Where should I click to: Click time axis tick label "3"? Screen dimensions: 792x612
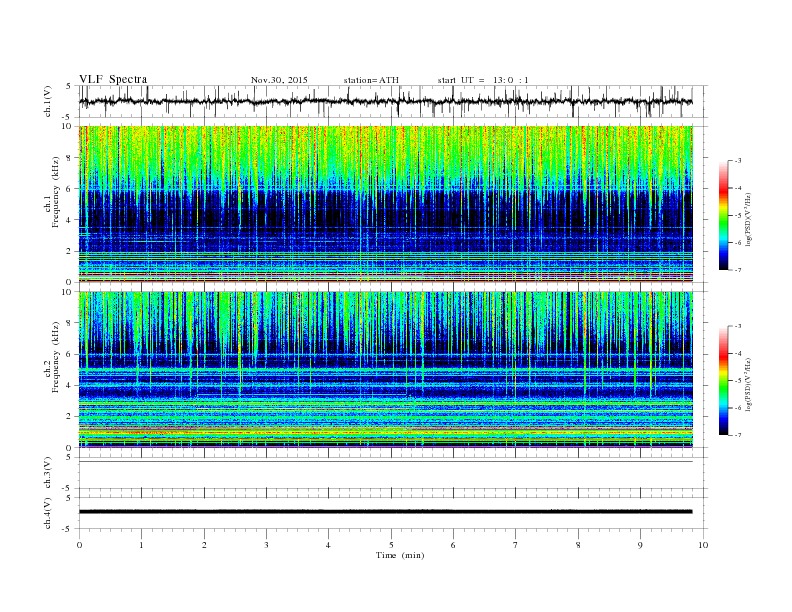coord(266,545)
